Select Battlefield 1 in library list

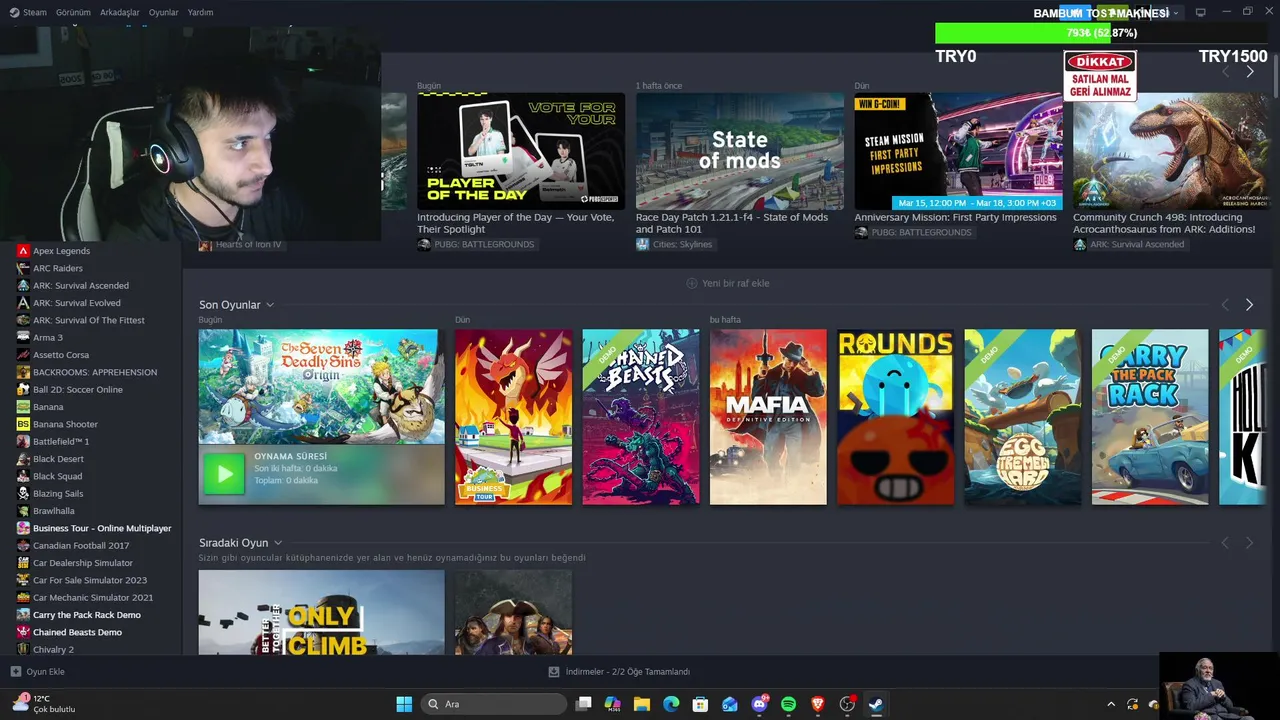coord(61,441)
